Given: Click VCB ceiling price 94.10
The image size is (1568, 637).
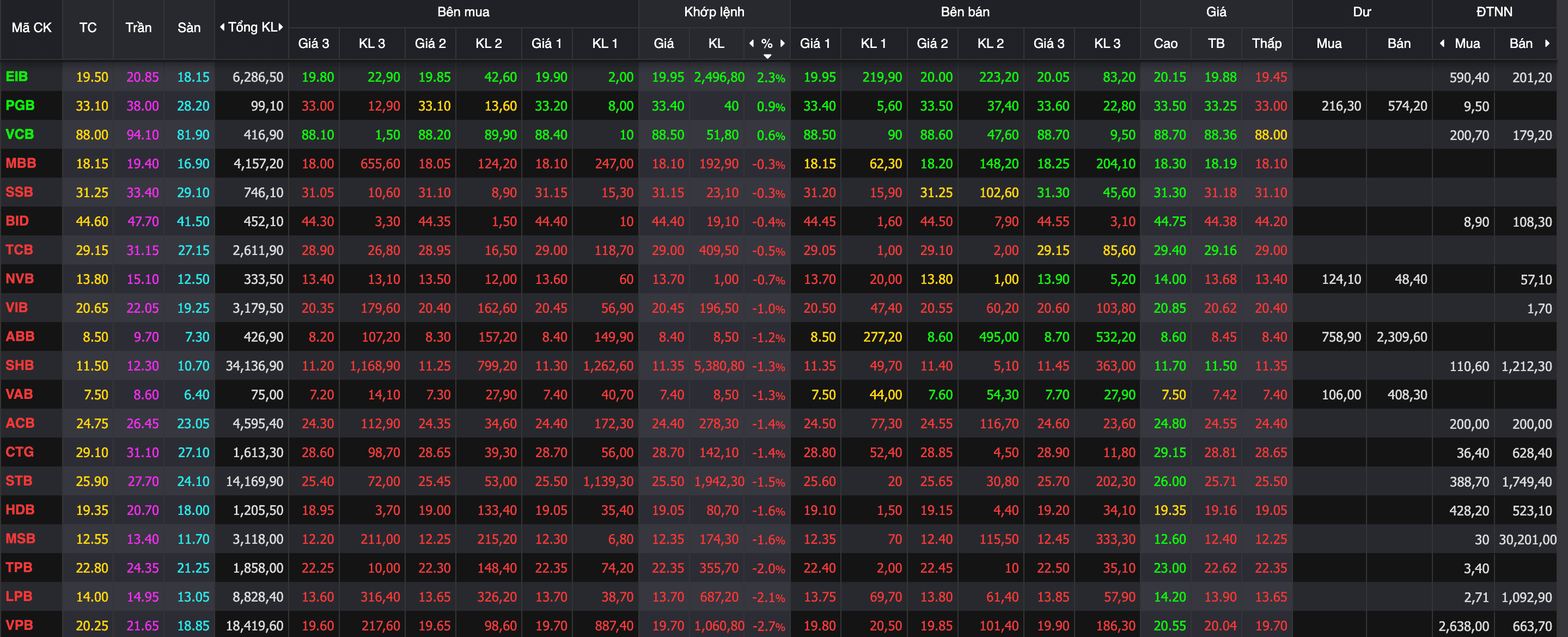Looking at the screenshot, I should (143, 135).
